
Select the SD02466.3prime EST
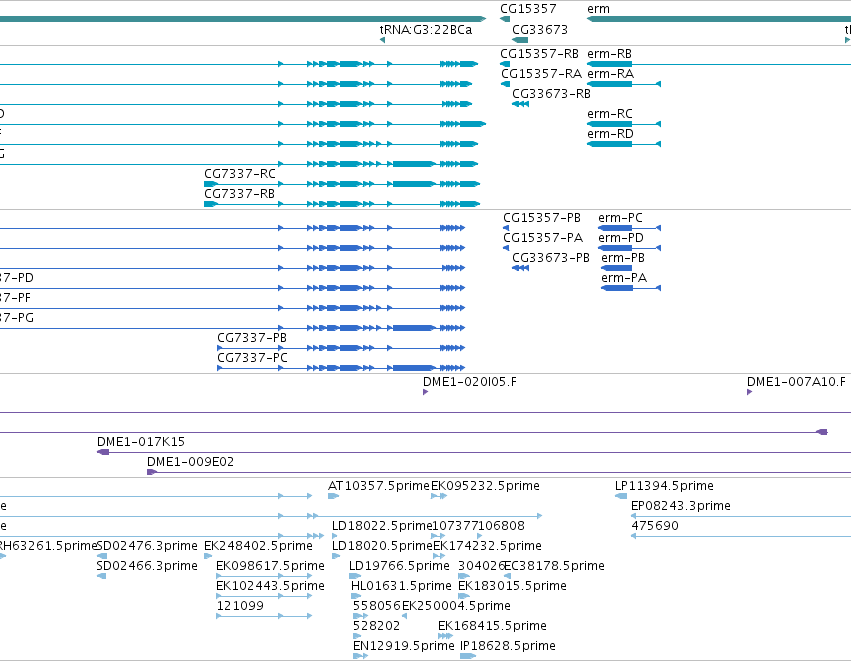[101, 576]
